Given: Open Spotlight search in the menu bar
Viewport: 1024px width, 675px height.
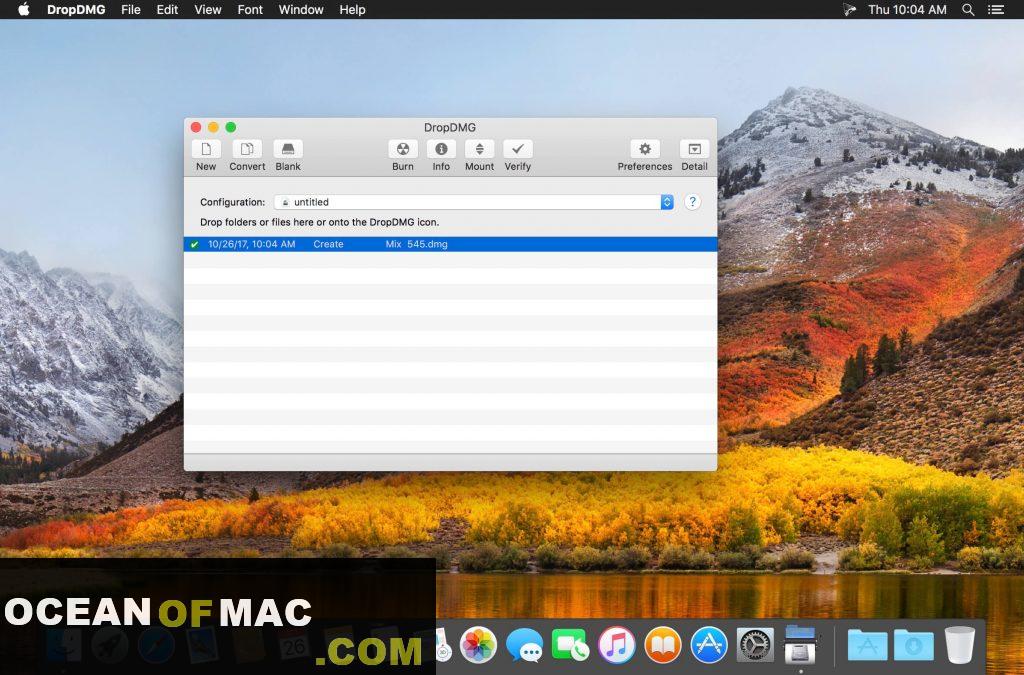Looking at the screenshot, I should [x=968, y=10].
